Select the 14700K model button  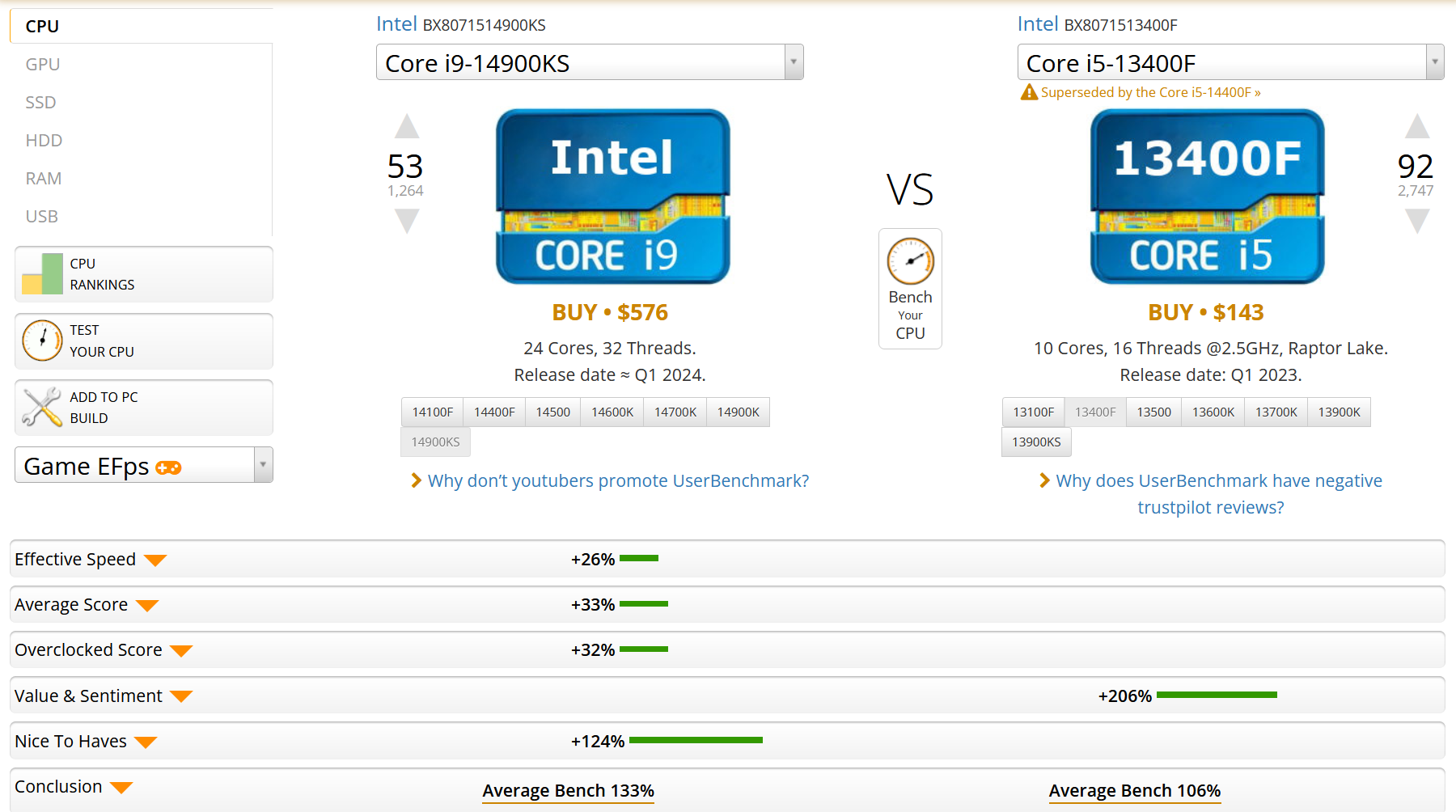click(x=675, y=412)
